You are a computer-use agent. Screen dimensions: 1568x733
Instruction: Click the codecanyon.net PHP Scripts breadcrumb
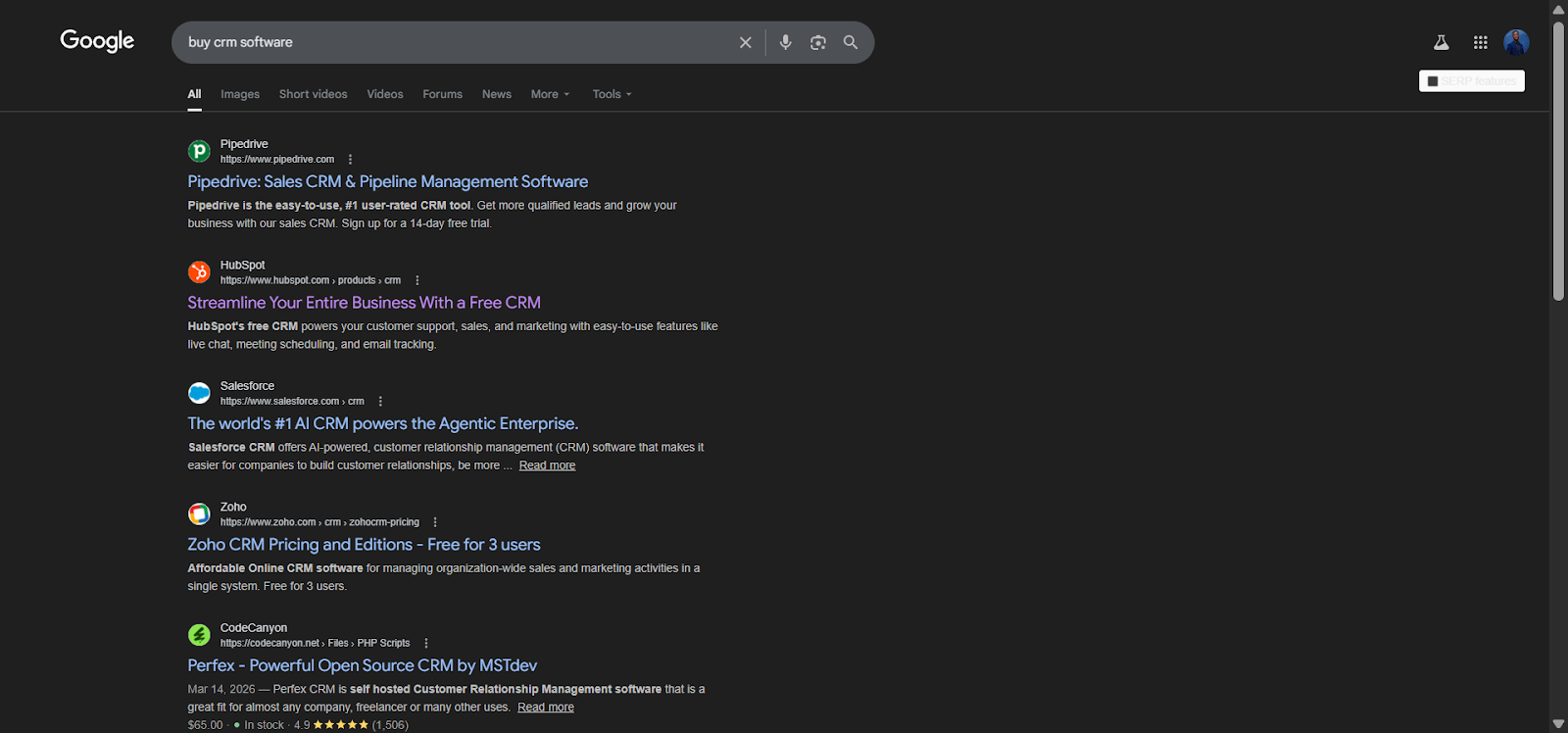click(315, 644)
